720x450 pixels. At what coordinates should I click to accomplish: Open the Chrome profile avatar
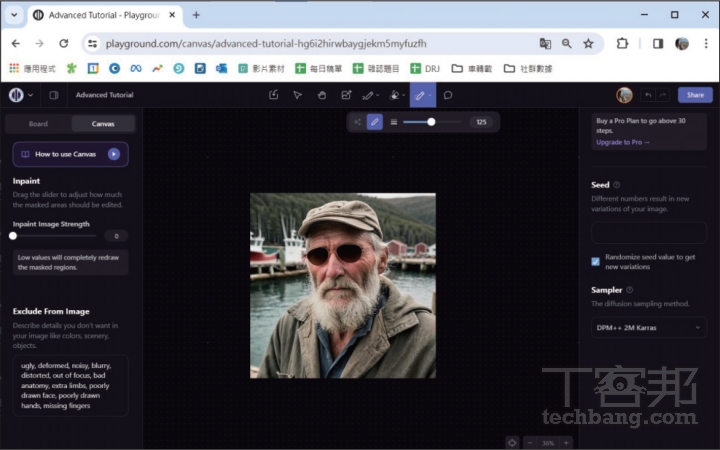tap(682, 44)
